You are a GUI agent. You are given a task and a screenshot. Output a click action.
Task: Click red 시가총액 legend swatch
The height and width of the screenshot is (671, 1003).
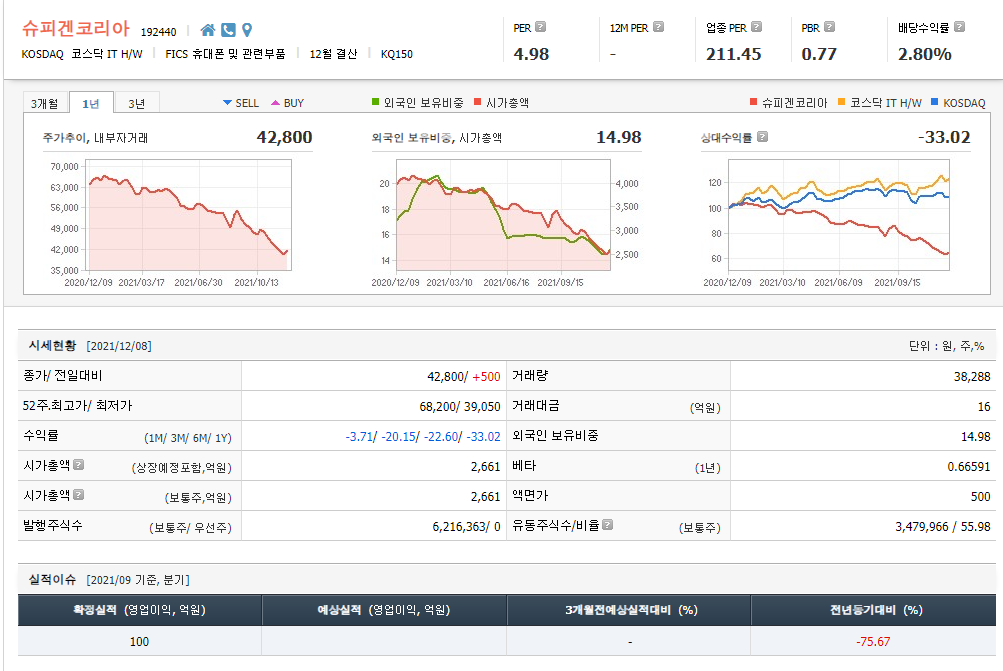(x=477, y=102)
